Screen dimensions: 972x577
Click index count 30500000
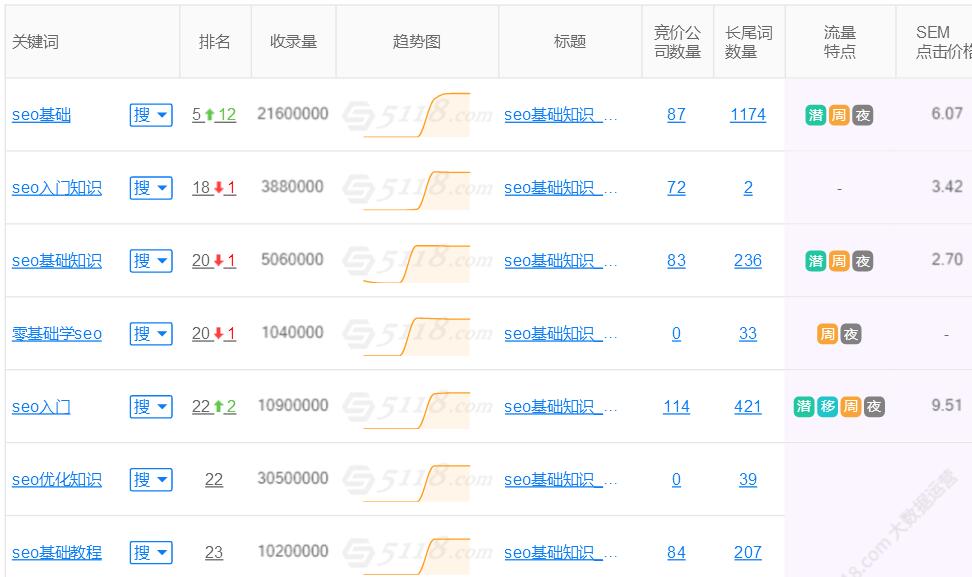[x=293, y=478]
